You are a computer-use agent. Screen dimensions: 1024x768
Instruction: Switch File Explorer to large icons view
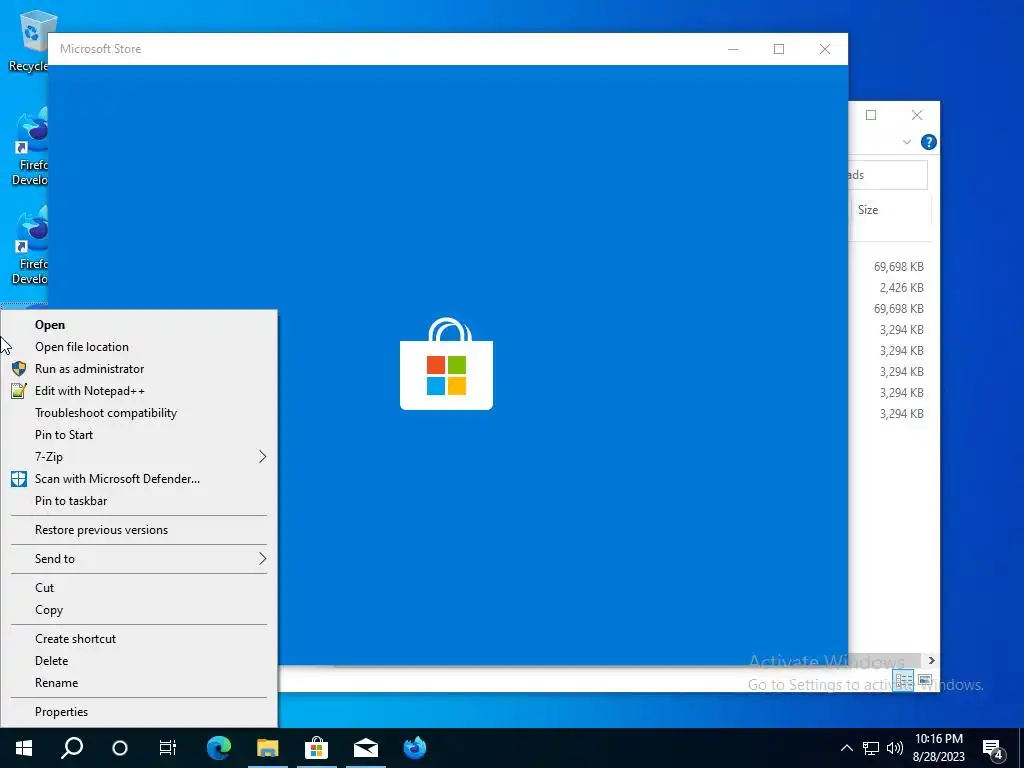point(924,680)
